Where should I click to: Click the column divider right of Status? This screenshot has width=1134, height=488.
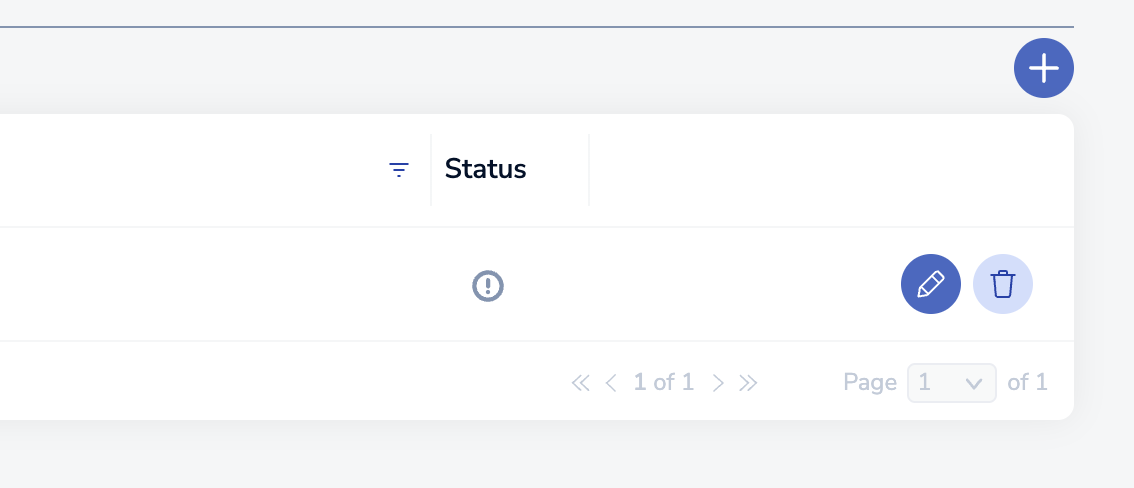589,170
